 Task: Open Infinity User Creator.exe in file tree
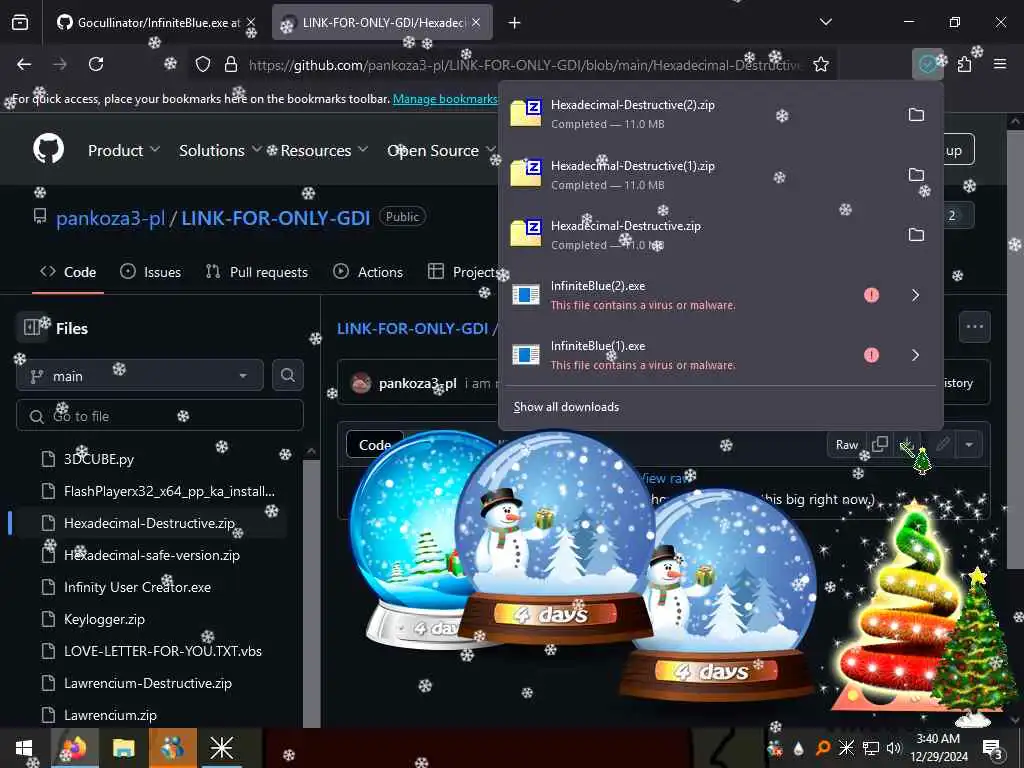[137, 587]
